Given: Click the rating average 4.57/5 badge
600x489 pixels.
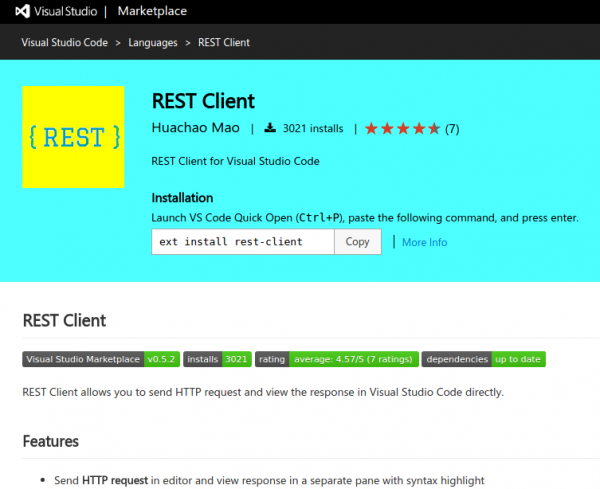Looking at the screenshot, I should pos(337,359).
